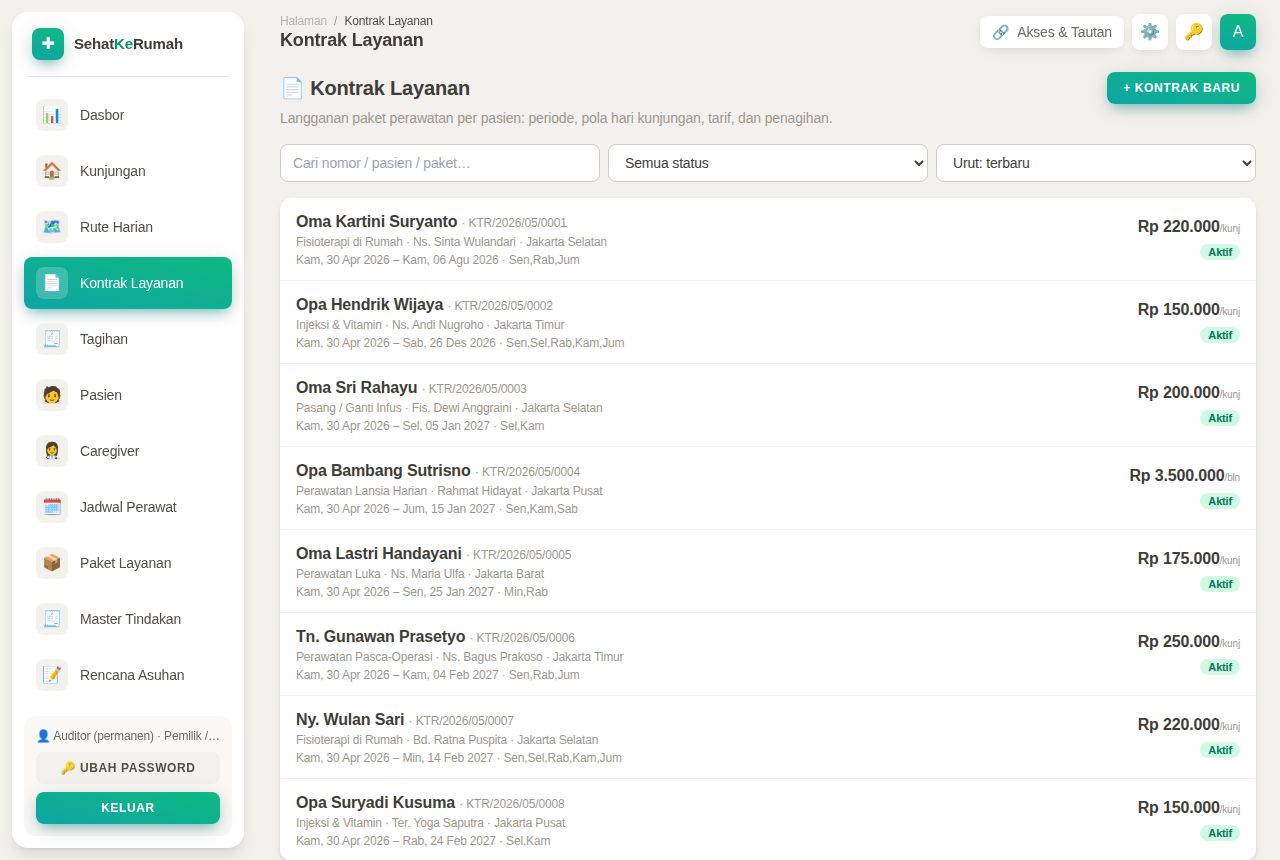Click the UBAH PASSWORD button
The image size is (1280, 860).
[x=128, y=768]
